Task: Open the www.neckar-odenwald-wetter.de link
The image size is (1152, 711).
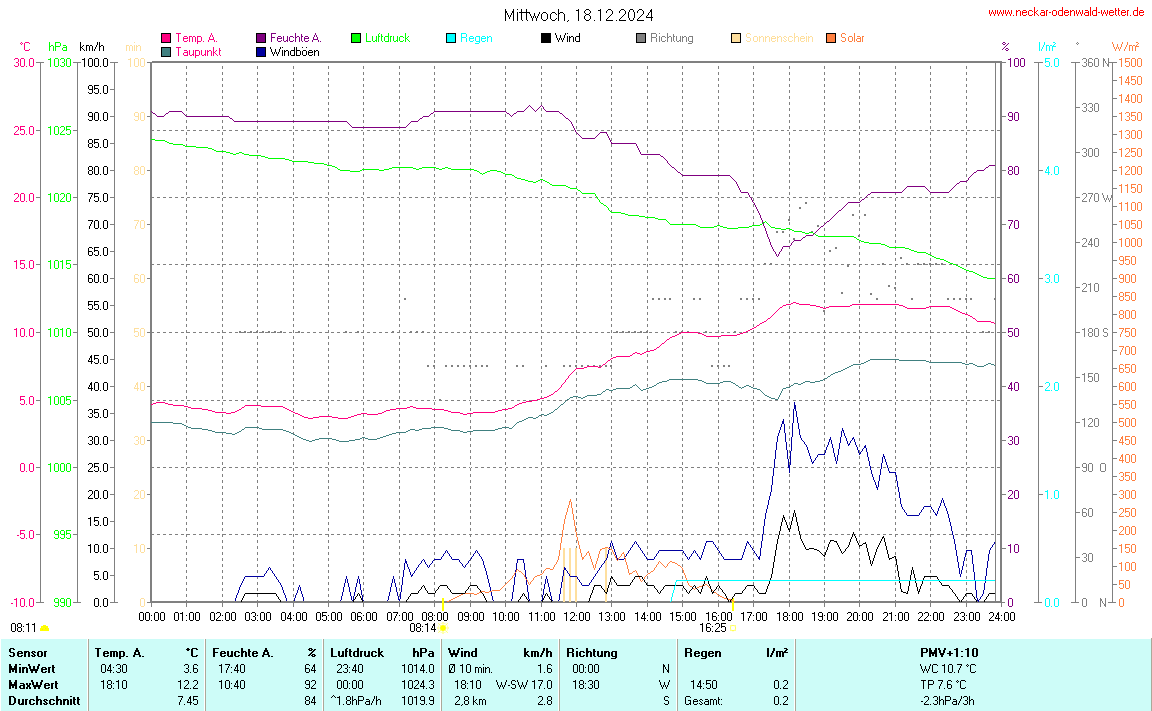Action: pos(1066,13)
